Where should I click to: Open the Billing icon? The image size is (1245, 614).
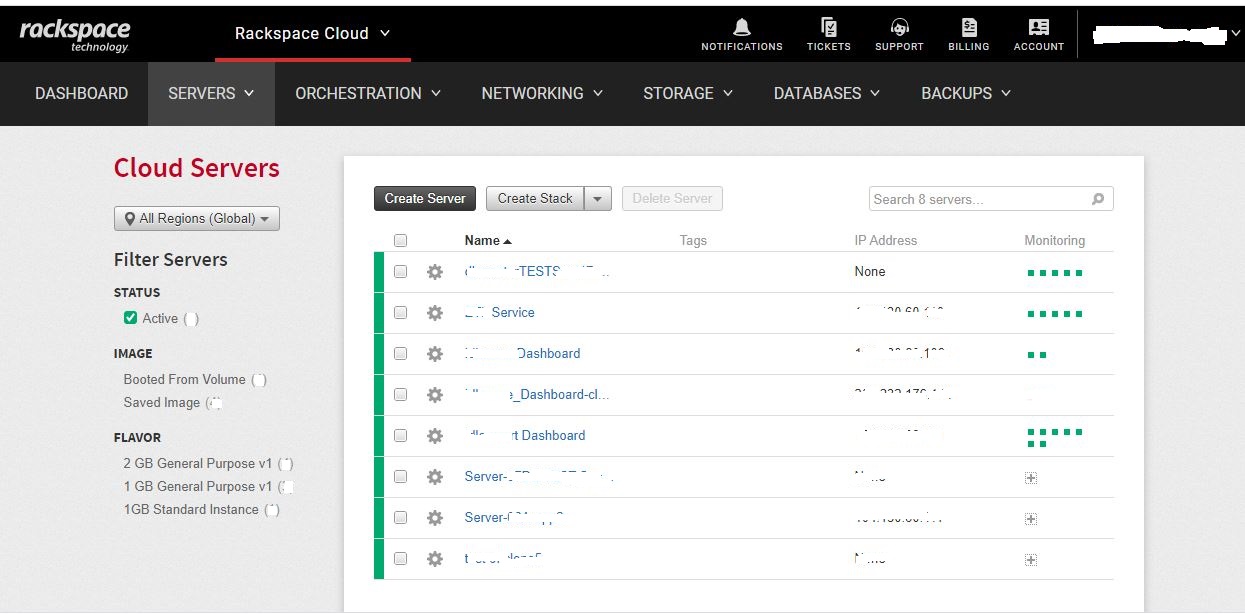(x=968, y=28)
